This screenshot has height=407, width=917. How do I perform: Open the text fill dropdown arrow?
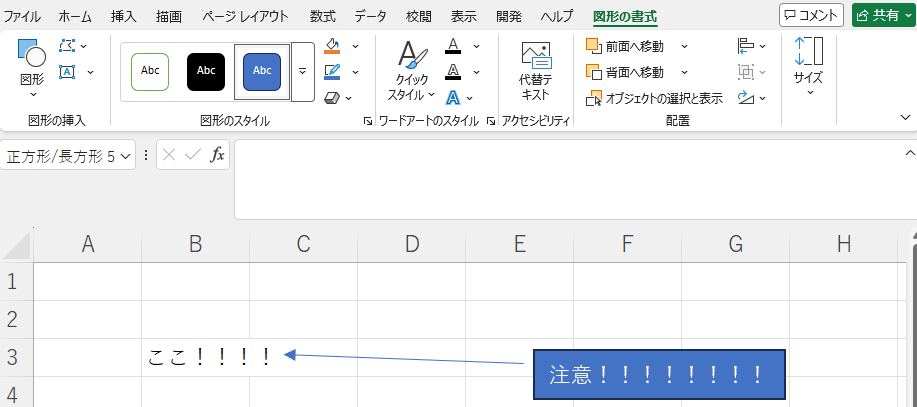point(477,46)
